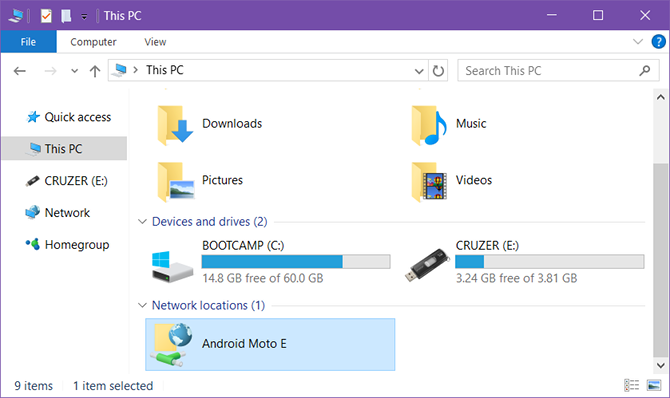Image resolution: width=670 pixels, height=398 pixels.
Task: Click the "1 item selected" status text
Action: click(113, 386)
